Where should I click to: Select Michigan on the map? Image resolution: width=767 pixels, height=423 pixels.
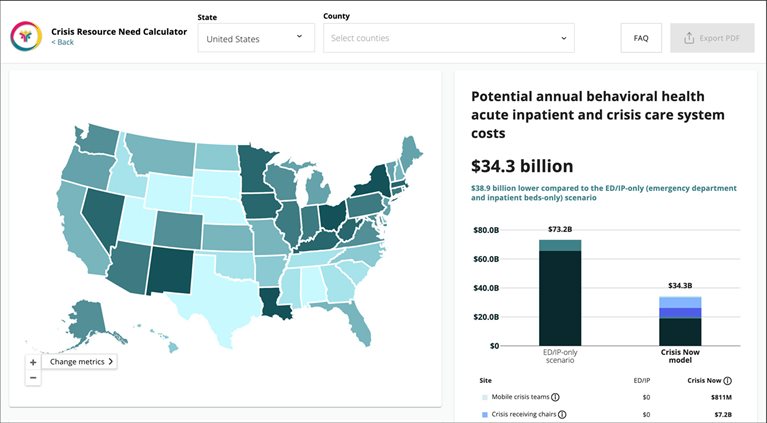(319, 188)
